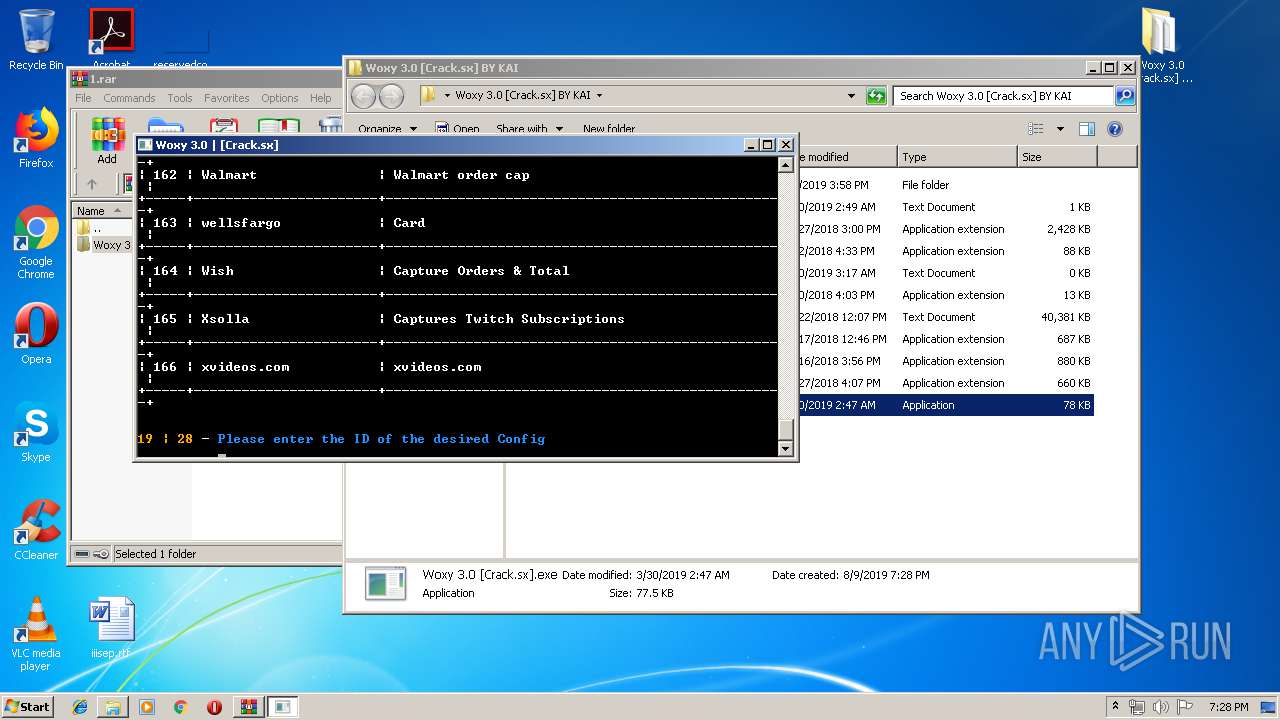This screenshot has width=1280, height=720.
Task: Click the Woxy 3.0 exe thumbnail in details pane
Action: (x=385, y=583)
